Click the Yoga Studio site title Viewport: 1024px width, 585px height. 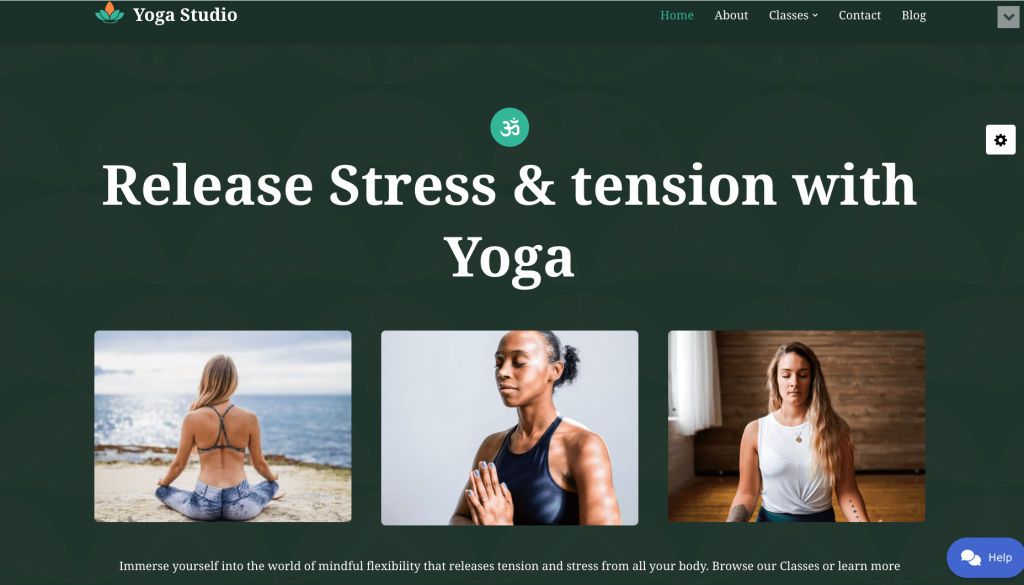tap(185, 14)
